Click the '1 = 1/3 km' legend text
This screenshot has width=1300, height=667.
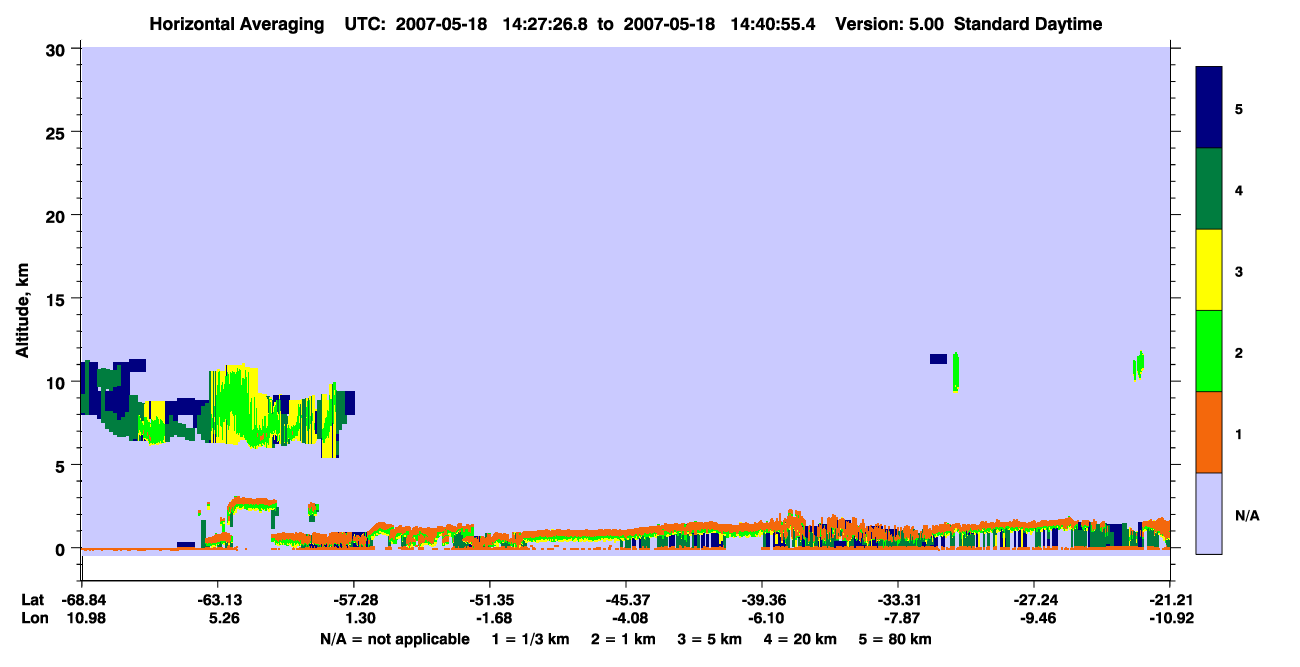(531, 639)
